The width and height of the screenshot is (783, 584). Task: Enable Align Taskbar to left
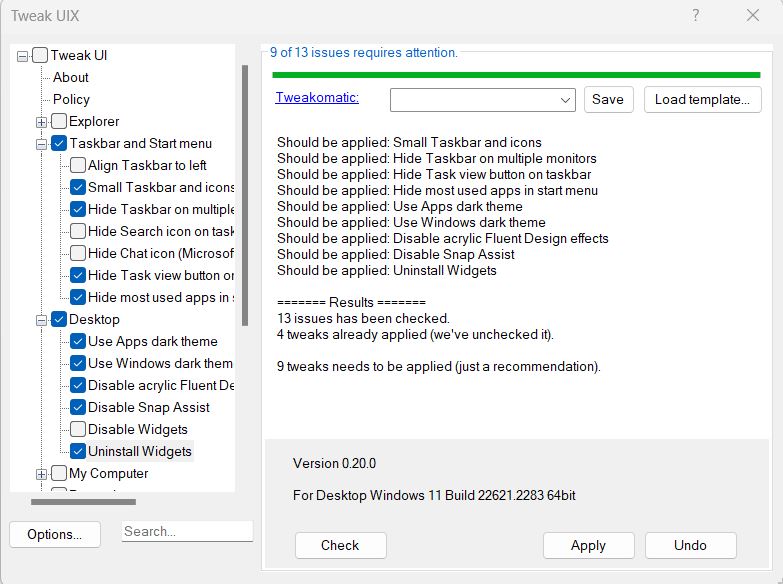(78, 165)
